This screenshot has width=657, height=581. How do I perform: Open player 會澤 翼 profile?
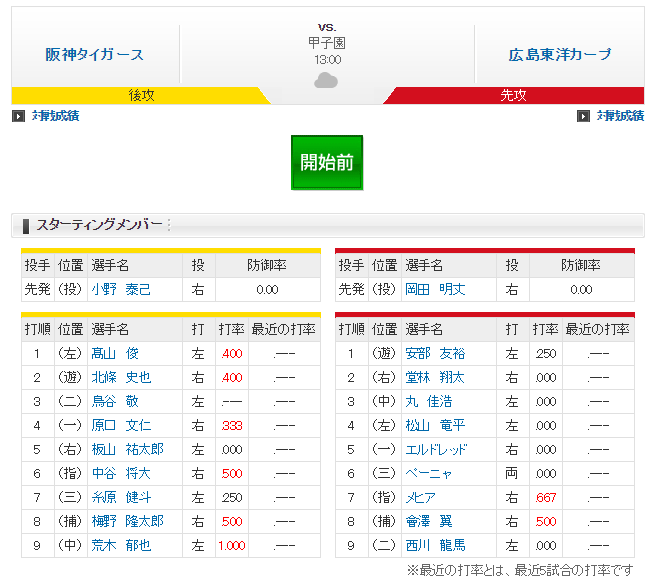429,521
